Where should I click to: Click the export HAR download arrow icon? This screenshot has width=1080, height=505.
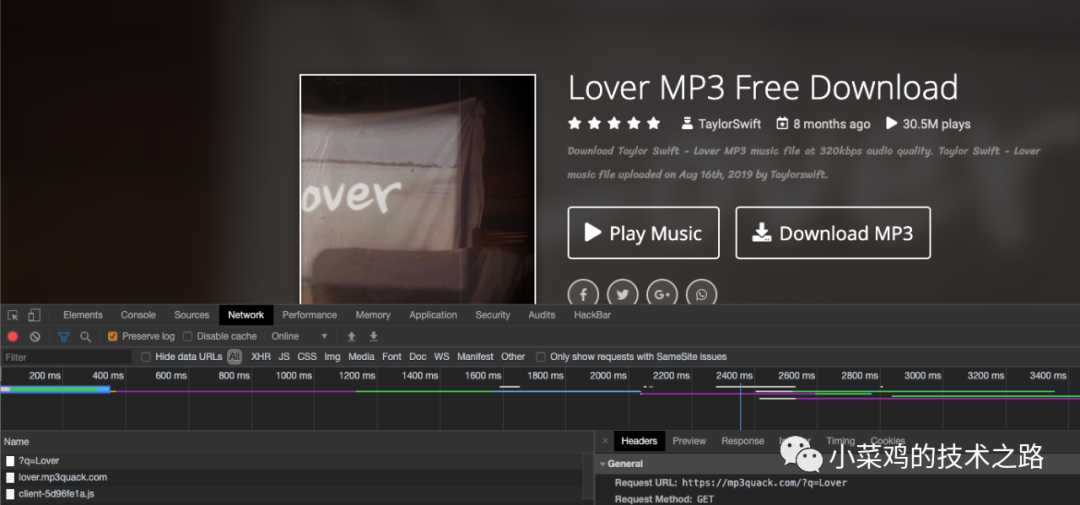click(x=373, y=336)
